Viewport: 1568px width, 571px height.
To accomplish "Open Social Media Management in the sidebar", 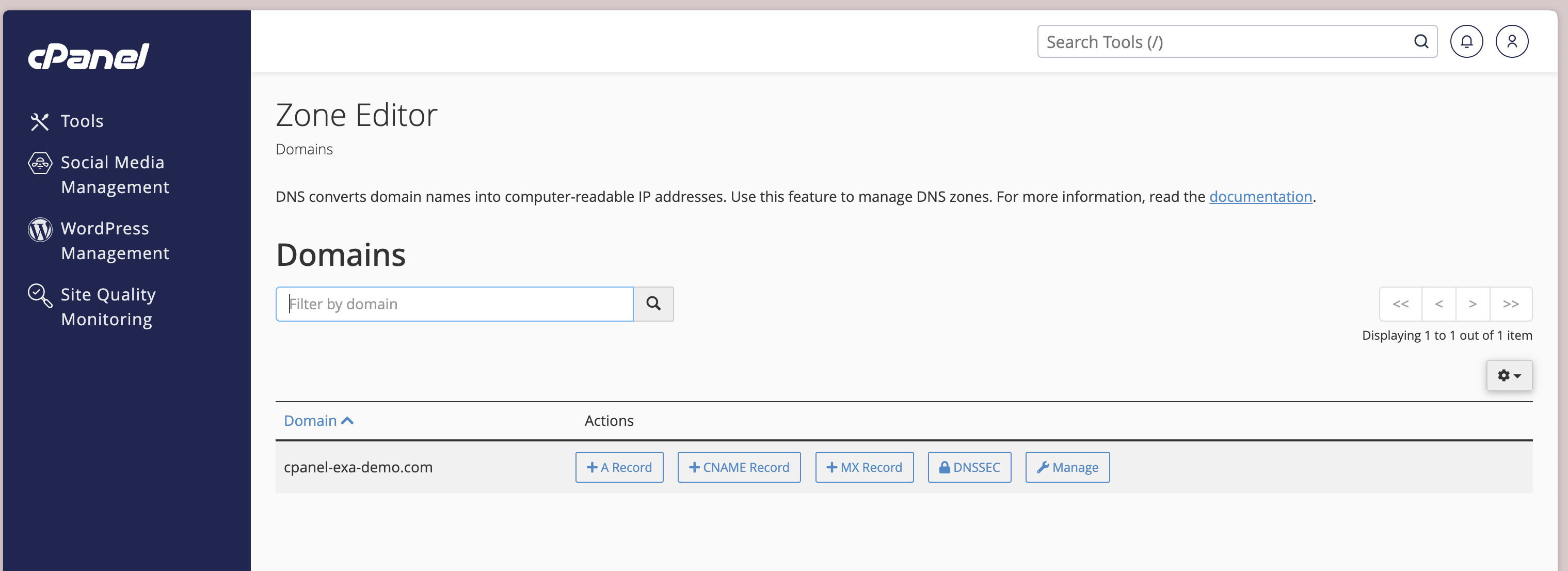I will (x=115, y=175).
